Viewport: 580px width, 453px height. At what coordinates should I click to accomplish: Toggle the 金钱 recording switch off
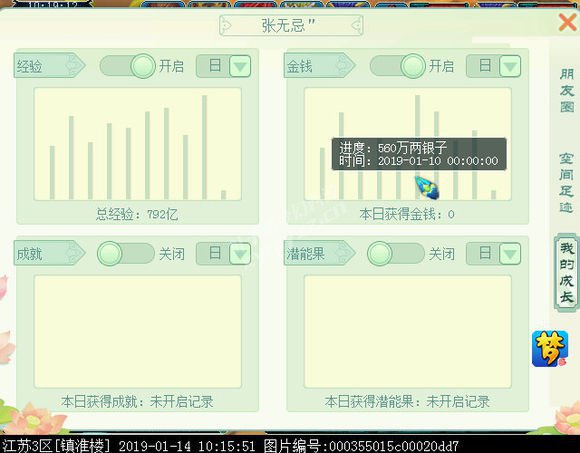point(398,66)
